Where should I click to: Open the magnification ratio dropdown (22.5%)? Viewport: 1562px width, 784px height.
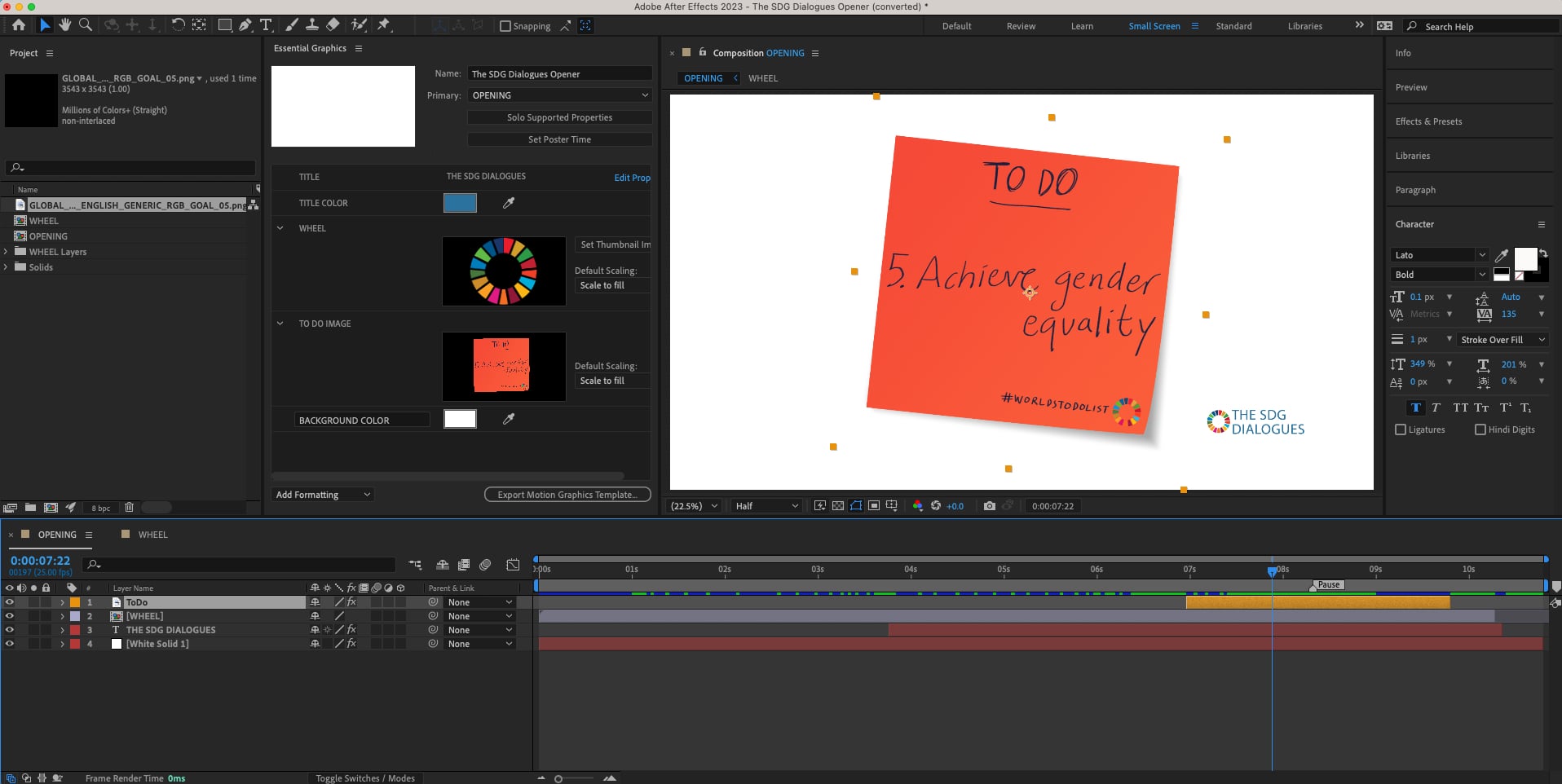click(694, 506)
